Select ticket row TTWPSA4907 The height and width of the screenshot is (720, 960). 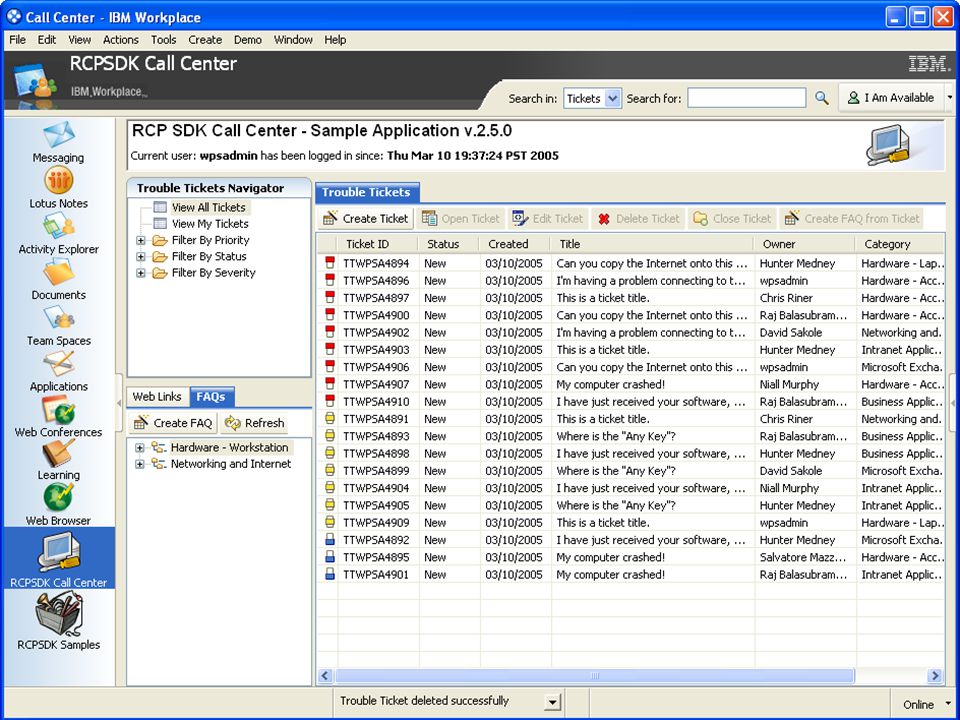pos(631,384)
